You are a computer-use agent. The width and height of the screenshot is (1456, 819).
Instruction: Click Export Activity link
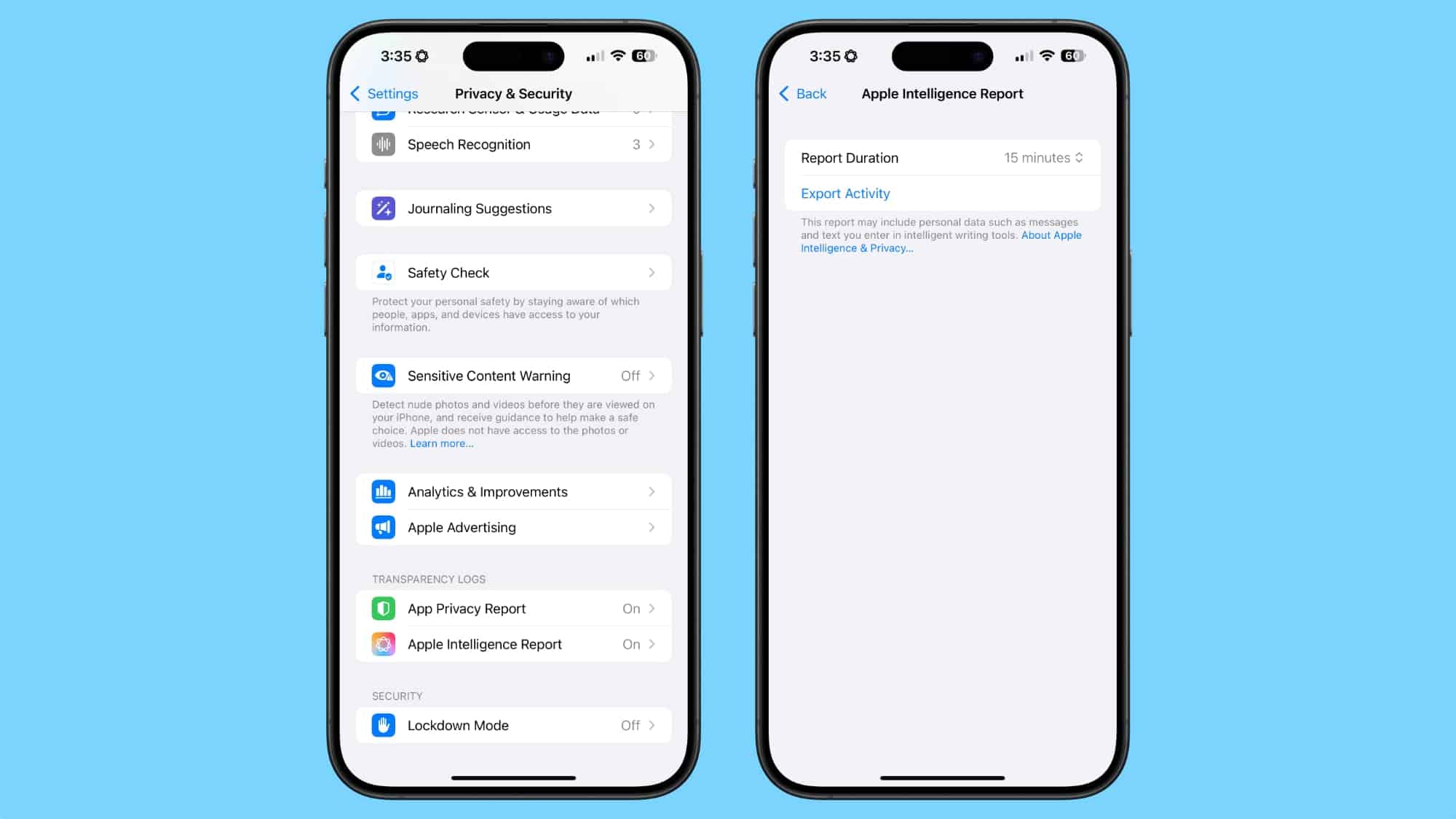pos(845,193)
